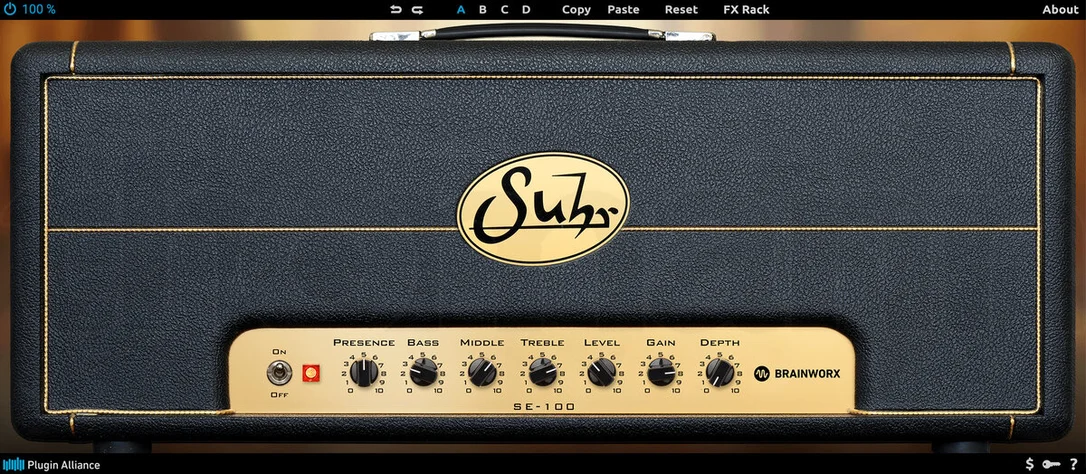Select settings slot A
This screenshot has width=1086, height=474.
pos(461,10)
